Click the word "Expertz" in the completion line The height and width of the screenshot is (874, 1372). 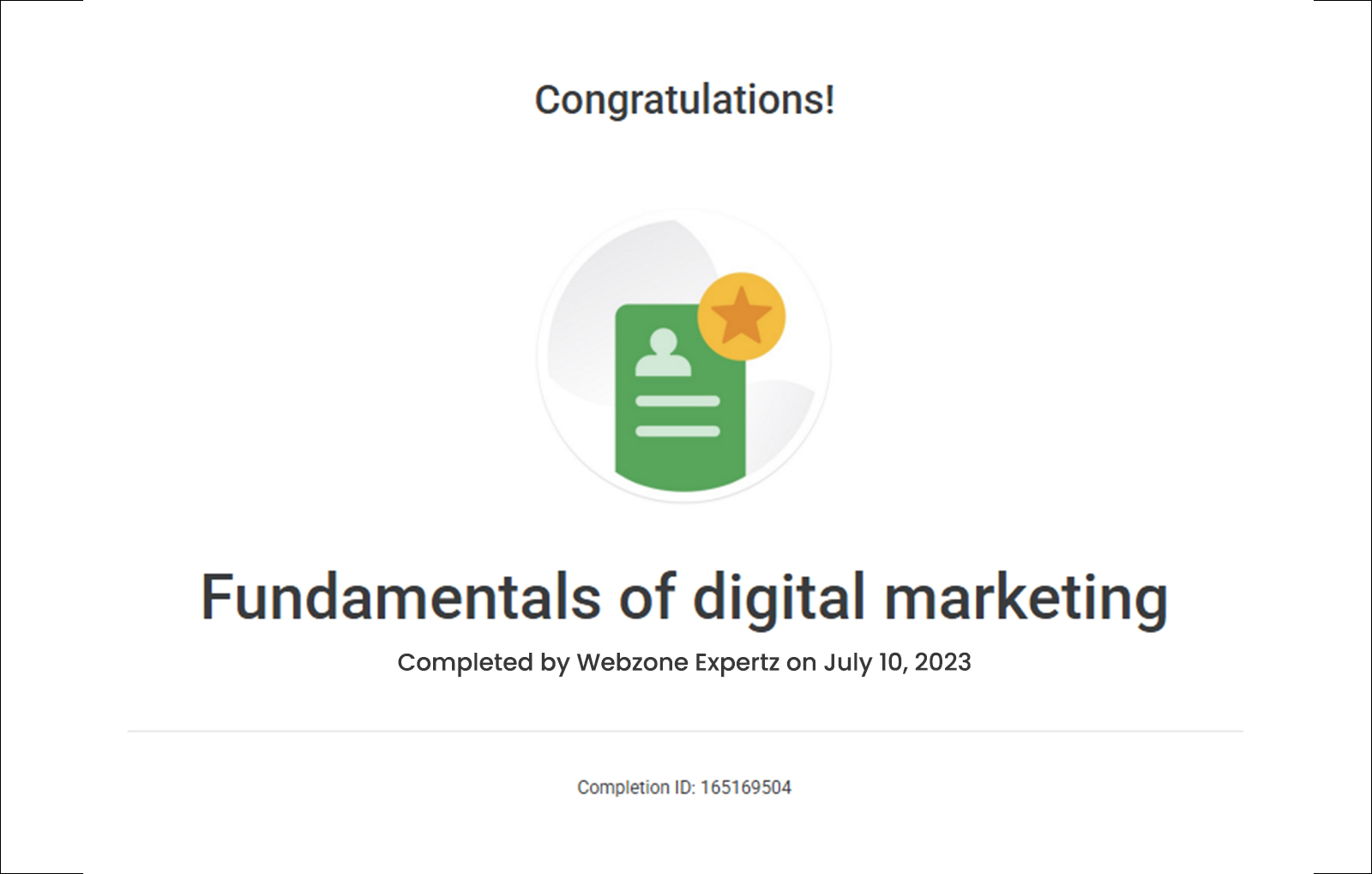pos(737,663)
